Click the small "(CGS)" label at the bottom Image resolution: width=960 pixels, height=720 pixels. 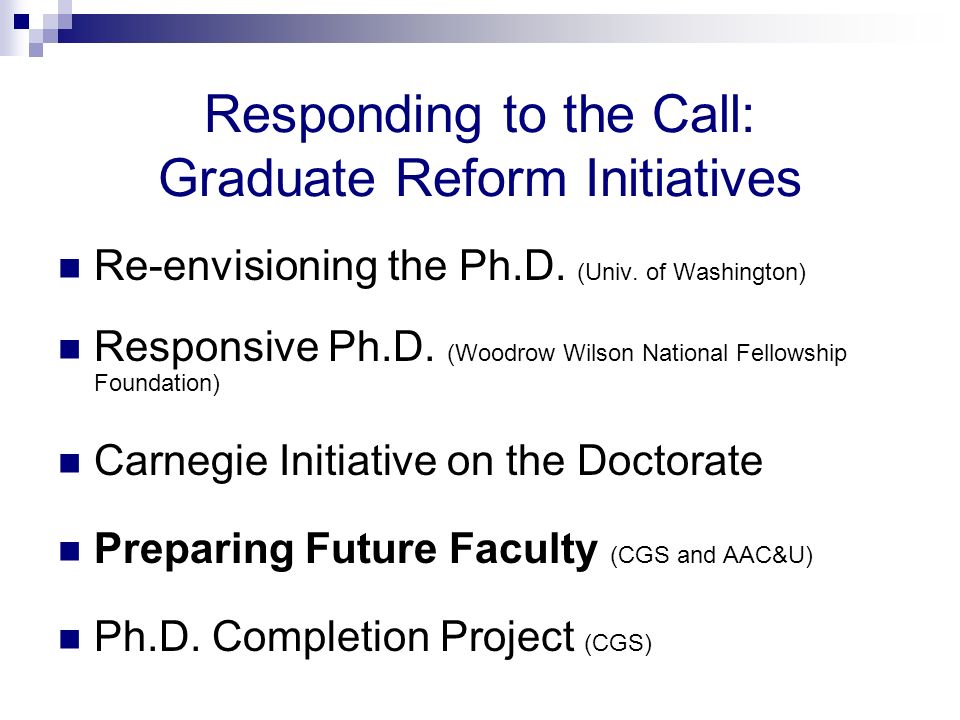pyautogui.click(x=618, y=643)
